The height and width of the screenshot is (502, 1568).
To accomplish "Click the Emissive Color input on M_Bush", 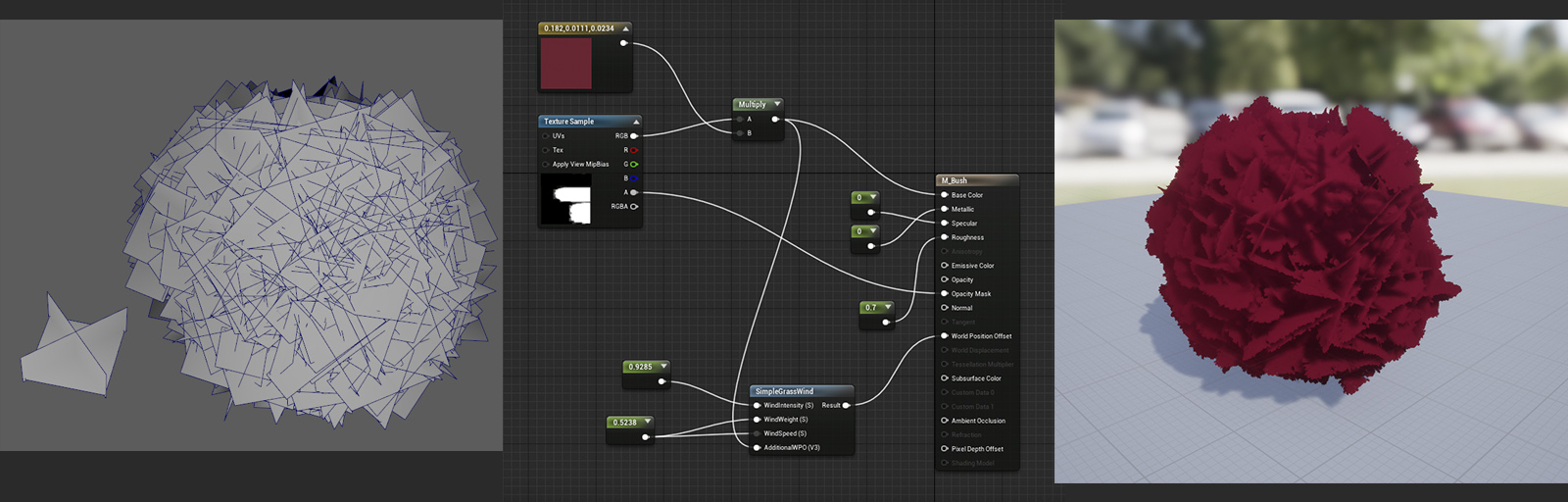I will (945, 266).
